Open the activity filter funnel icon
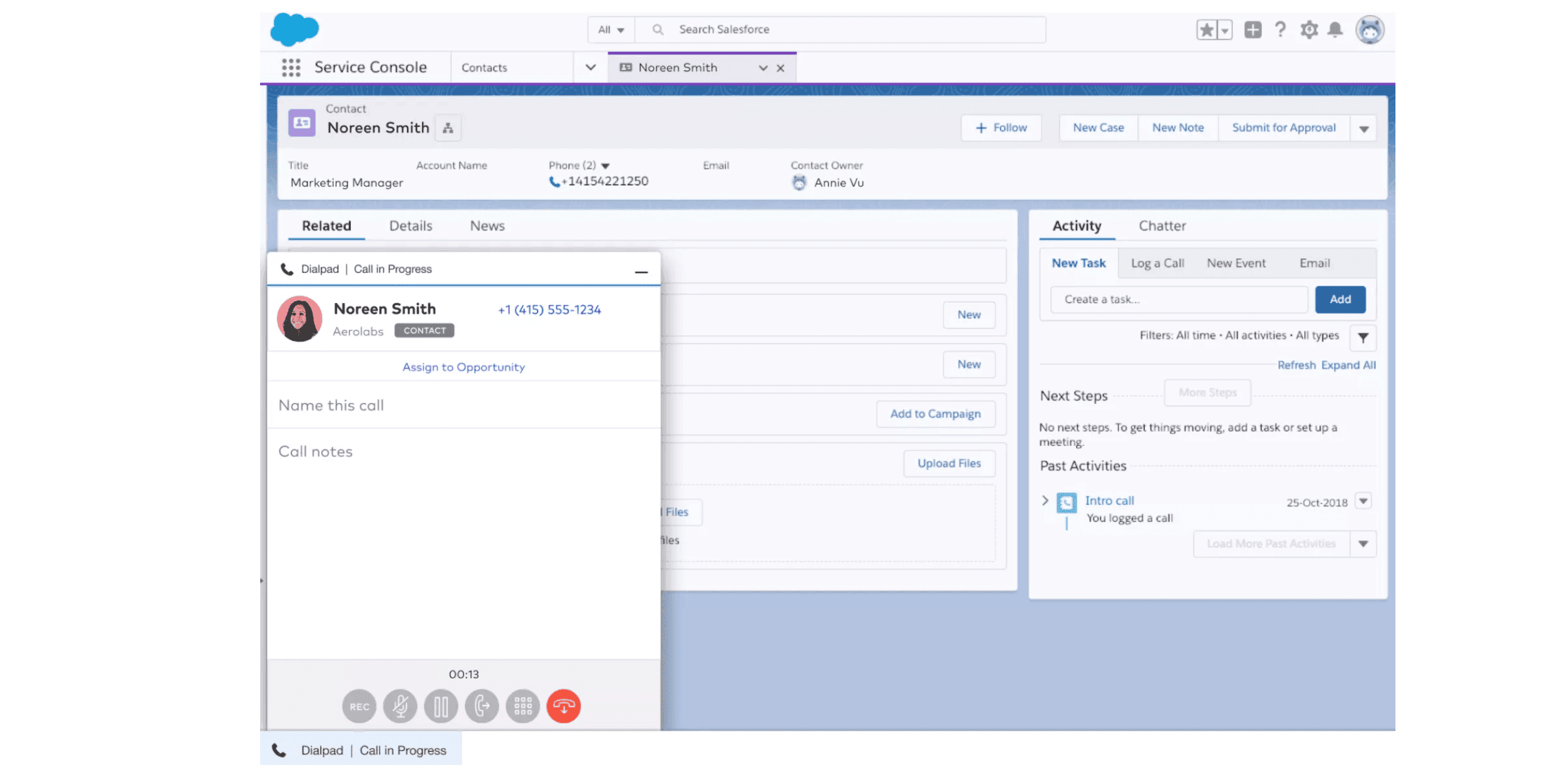 click(1363, 337)
